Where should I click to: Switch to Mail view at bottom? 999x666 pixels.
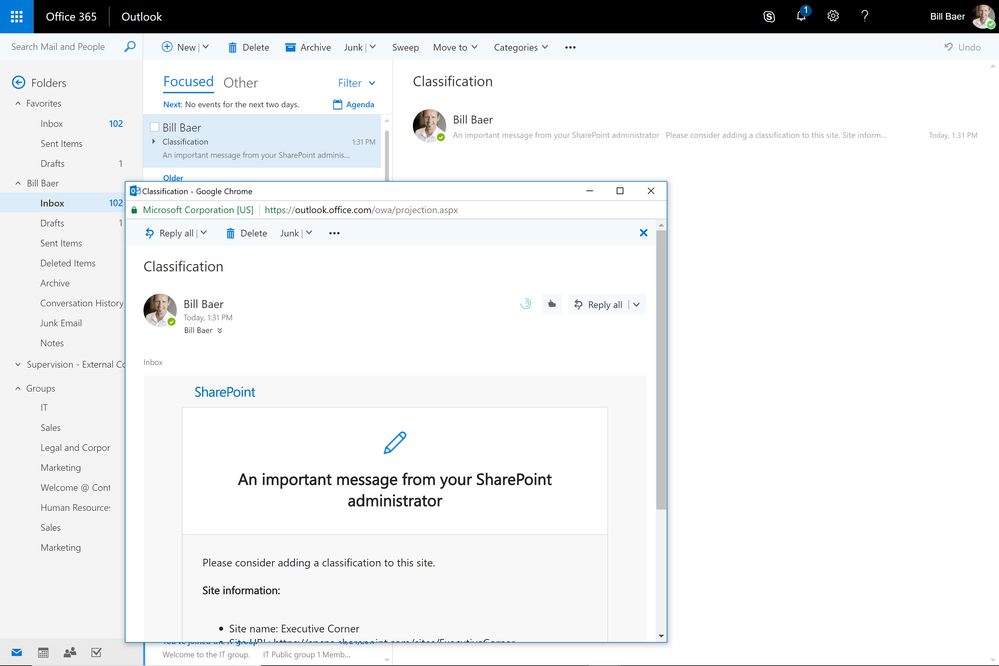pyautogui.click(x=17, y=653)
